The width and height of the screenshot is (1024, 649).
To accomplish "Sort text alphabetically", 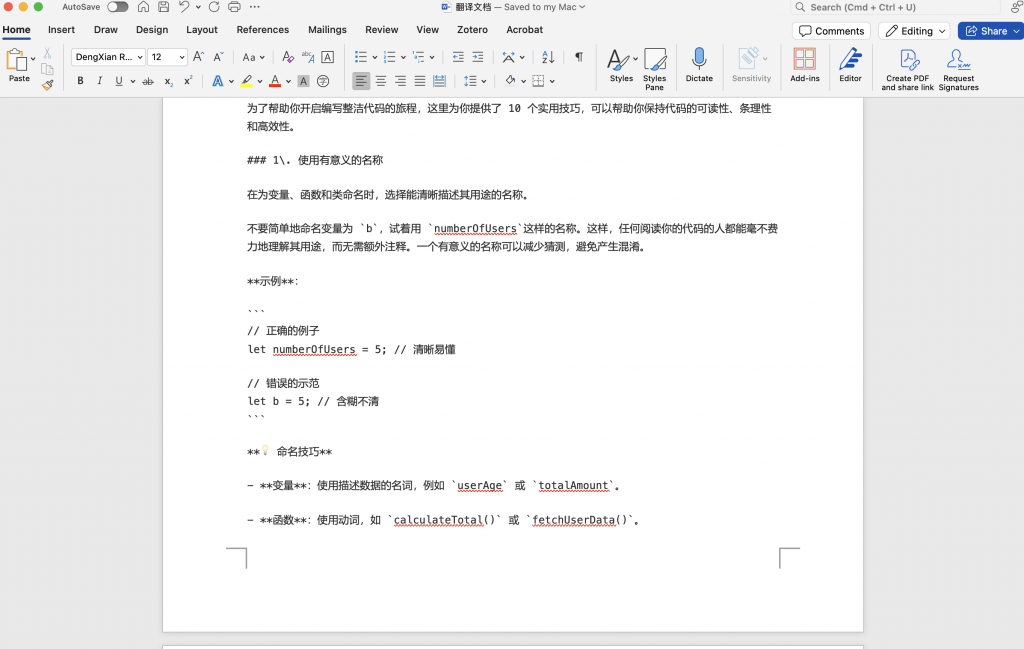I will pos(548,57).
